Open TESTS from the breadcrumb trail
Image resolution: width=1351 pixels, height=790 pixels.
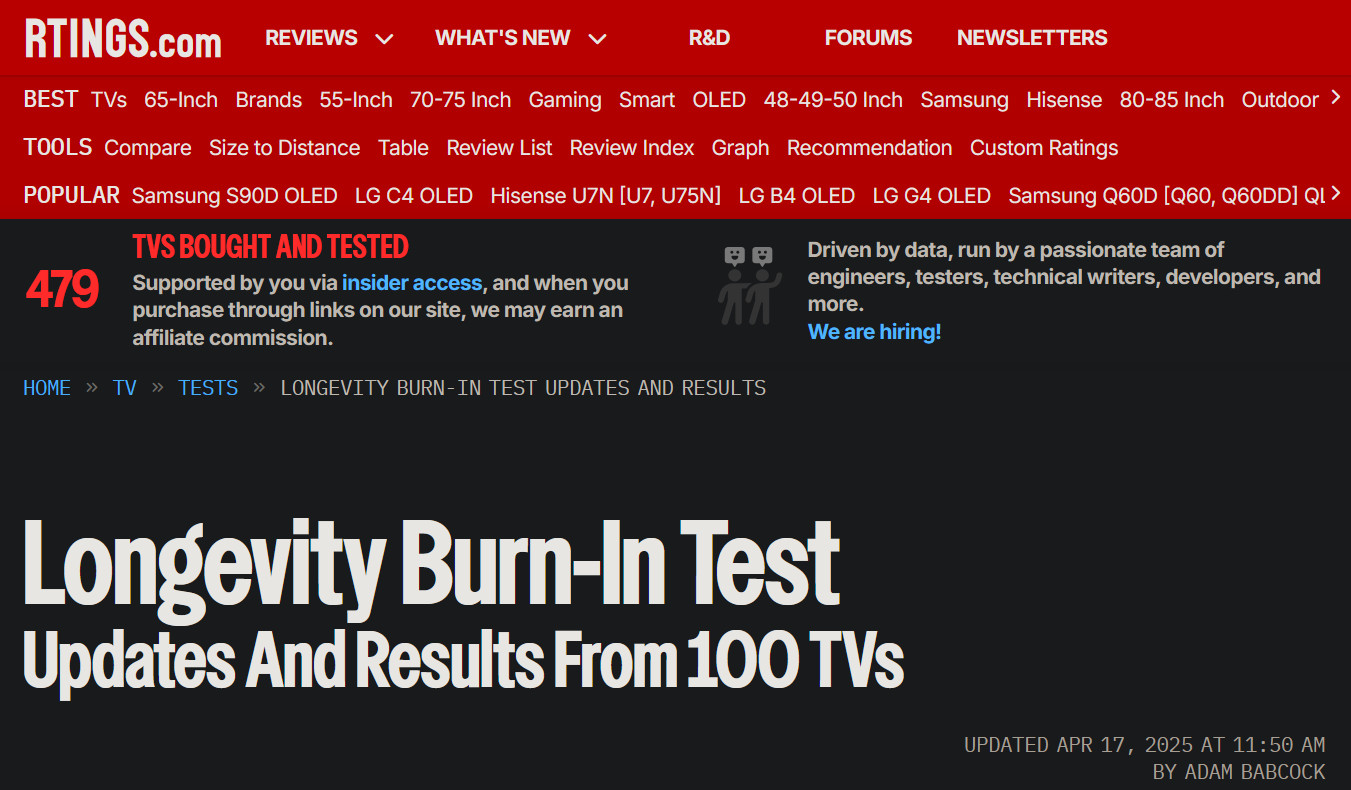[208, 387]
